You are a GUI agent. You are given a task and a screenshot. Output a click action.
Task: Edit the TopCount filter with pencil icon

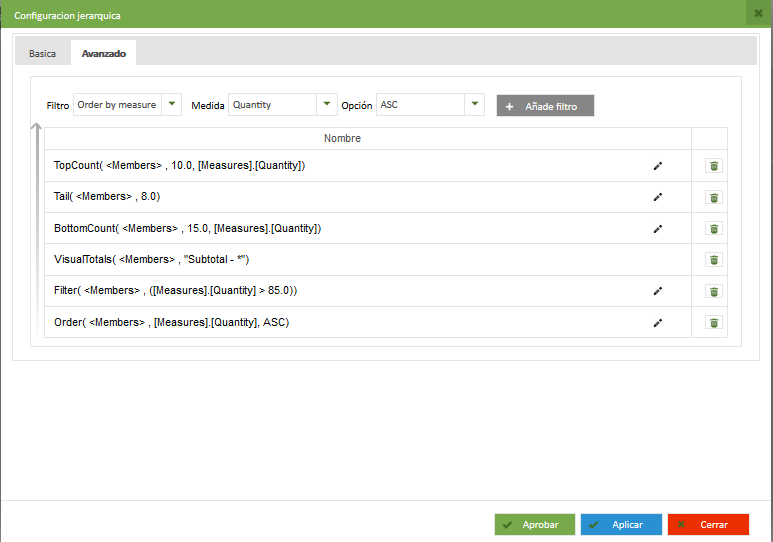coord(657,166)
